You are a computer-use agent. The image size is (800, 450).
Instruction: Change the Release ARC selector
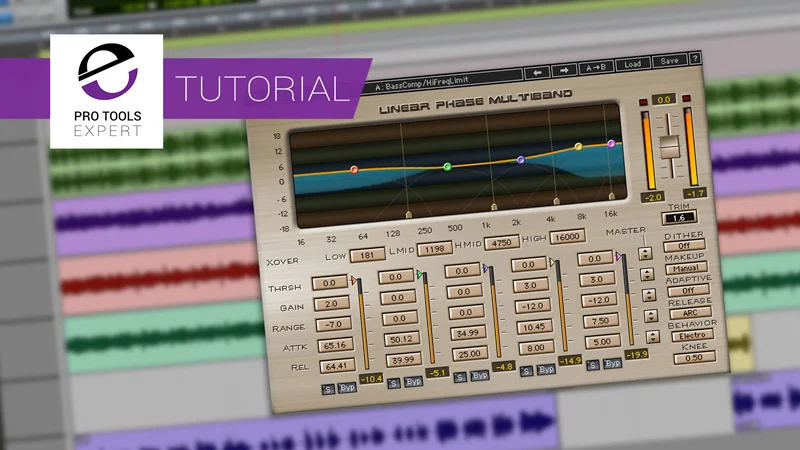click(690, 313)
